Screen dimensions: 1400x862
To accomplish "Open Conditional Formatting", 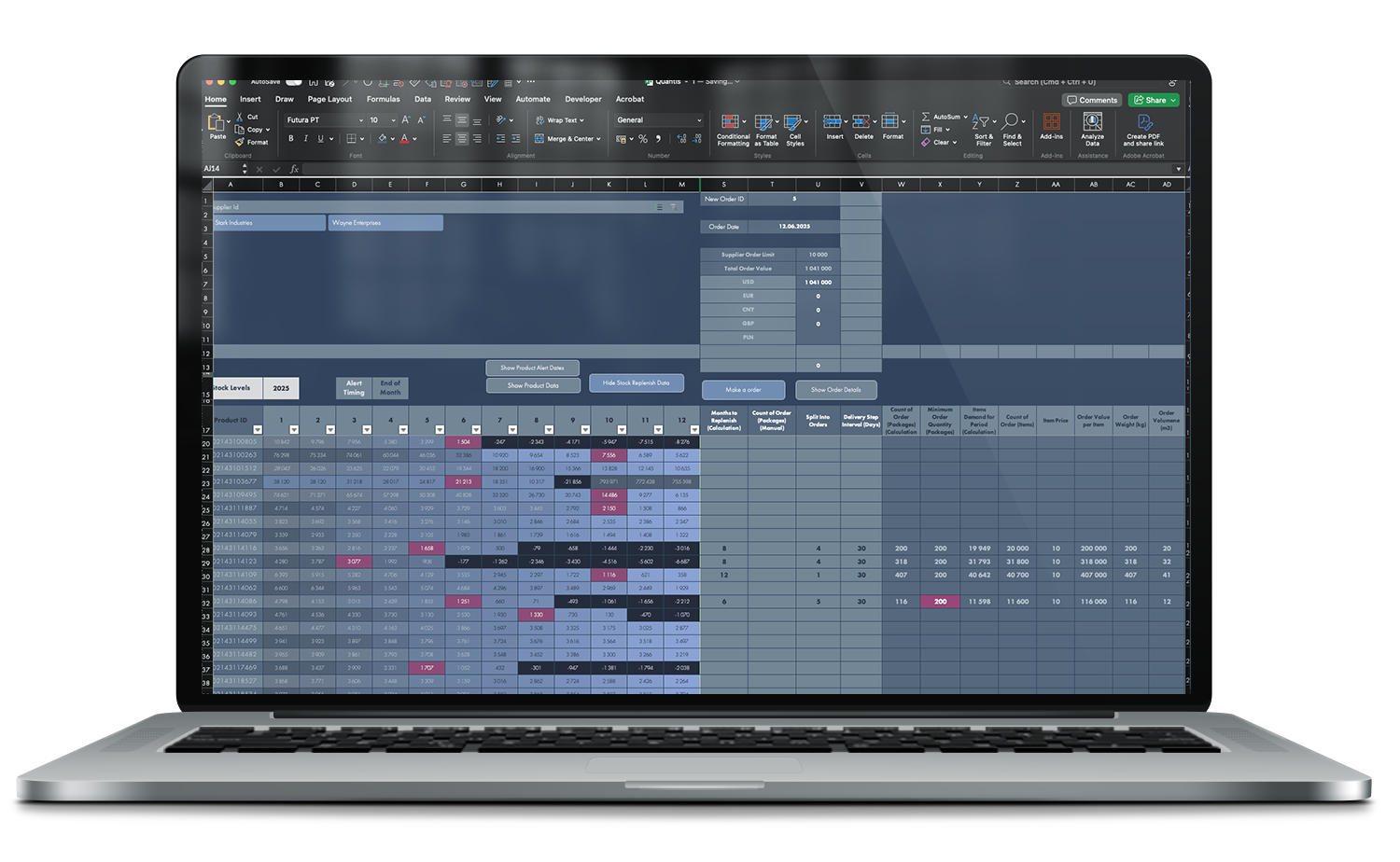I will [733, 130].
